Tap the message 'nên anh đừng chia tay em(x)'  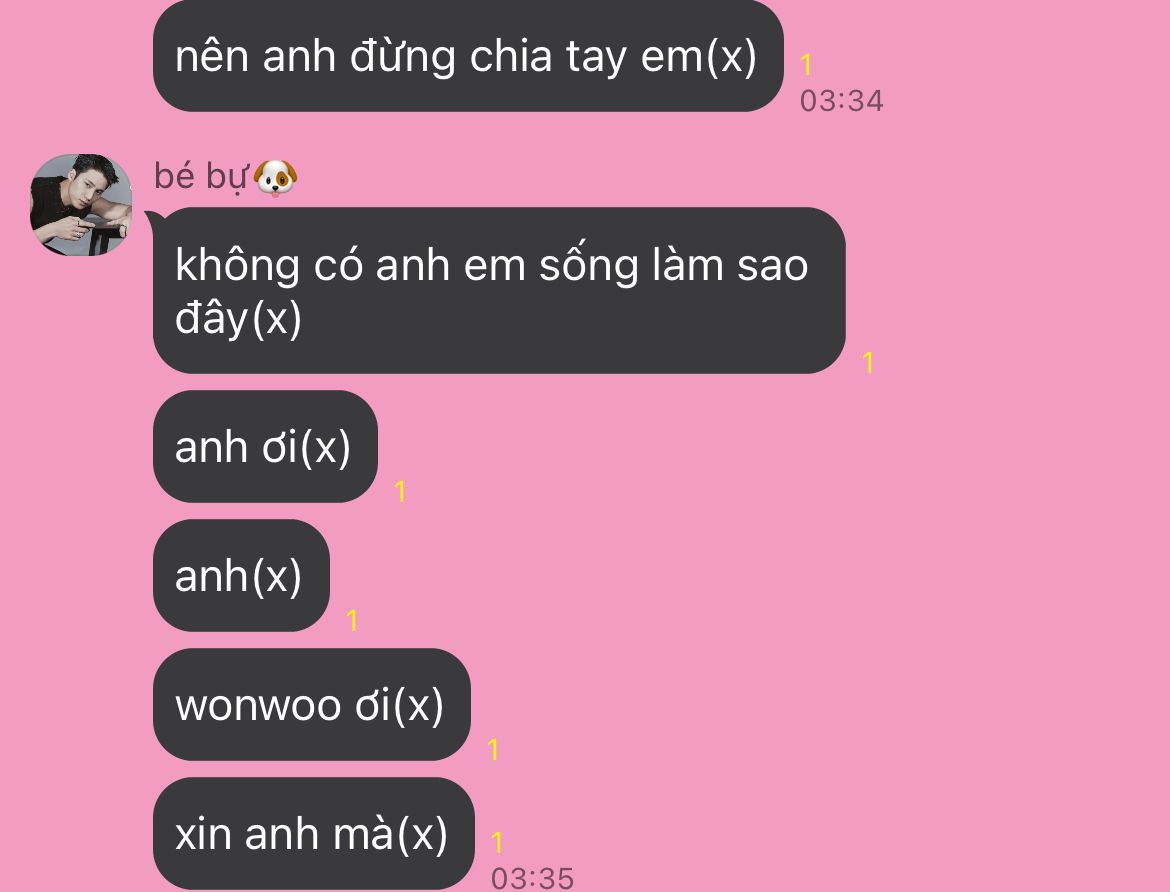(468, 56)
